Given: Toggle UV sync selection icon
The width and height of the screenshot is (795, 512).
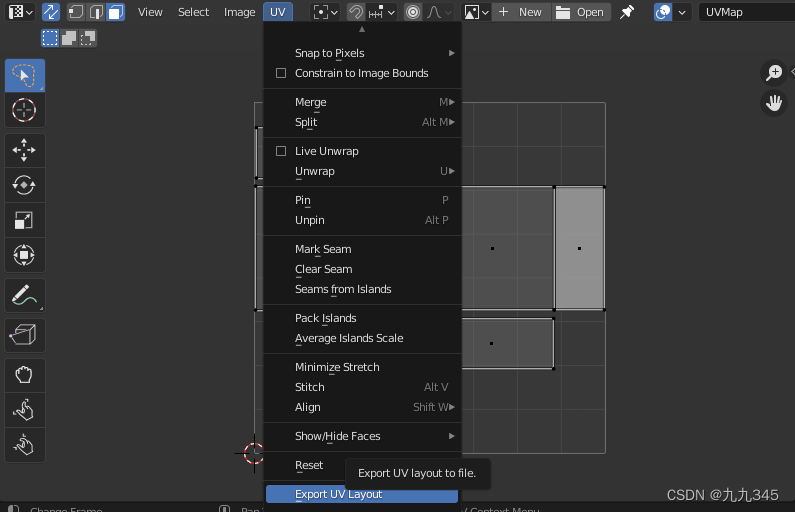Looking at the screenshot, I should pyautogui.click(x=50, y=12).
